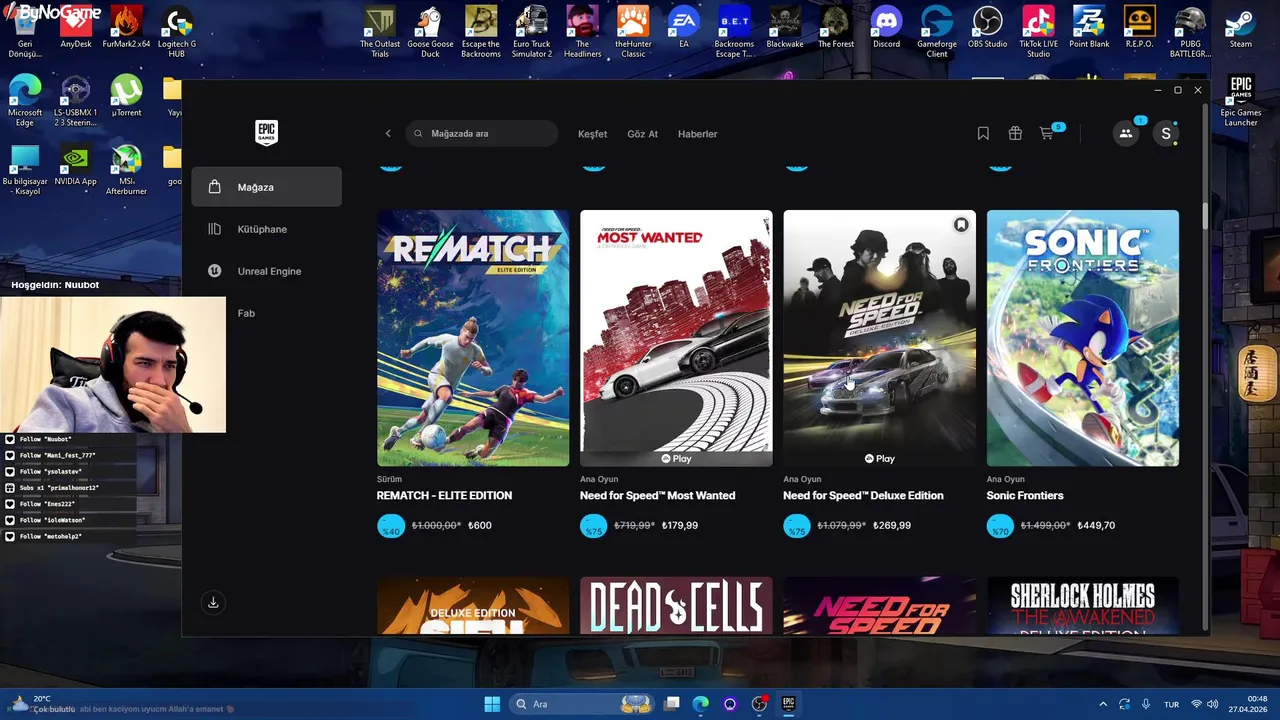Viewport: 1280px width, 720px height.
Task: Click the Need for Speed Deluxe Edition title
Action: [x=863, y=496]
